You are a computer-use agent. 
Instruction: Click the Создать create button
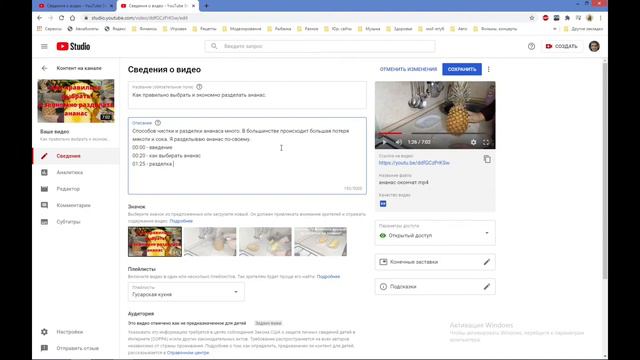pos(562,47)
